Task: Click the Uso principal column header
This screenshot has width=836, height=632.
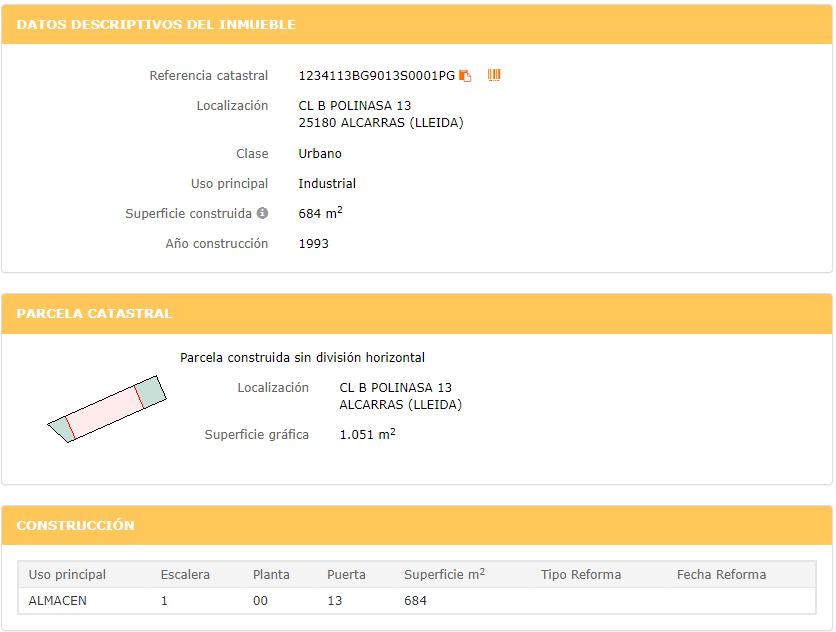Action: coord(67,575)
